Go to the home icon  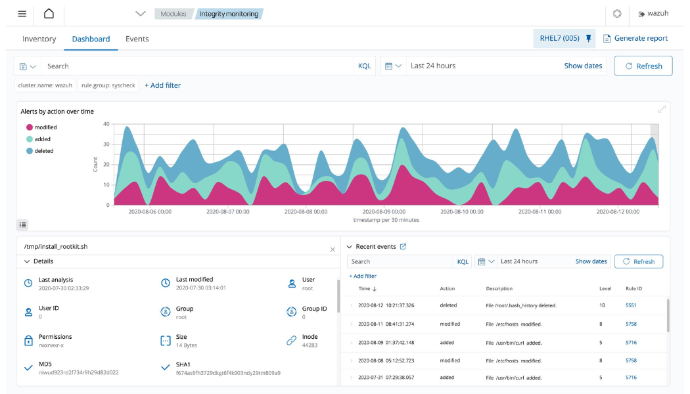click(x=49, y=14)
